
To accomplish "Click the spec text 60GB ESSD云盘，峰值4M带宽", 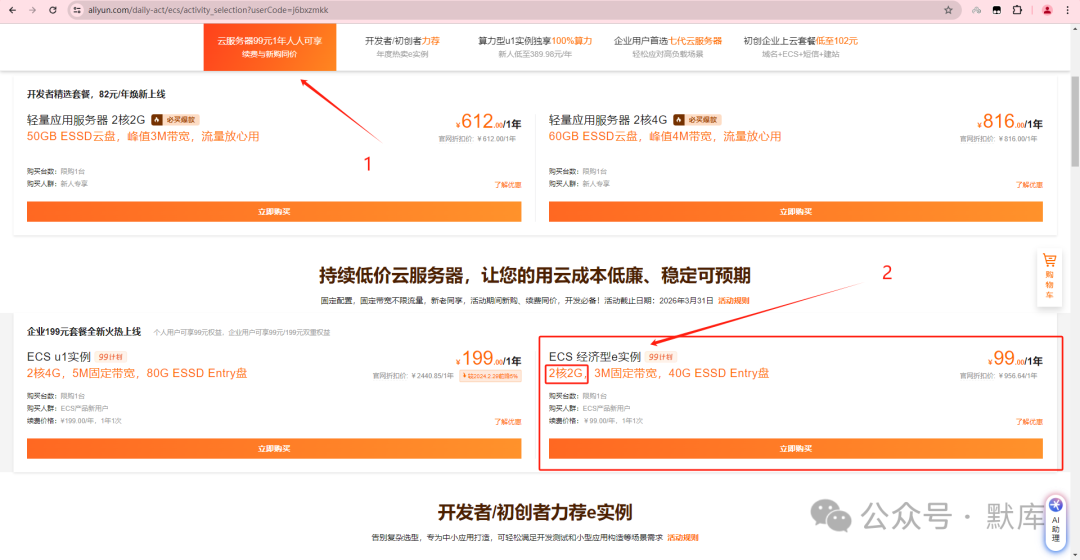I will click(630, 136).
